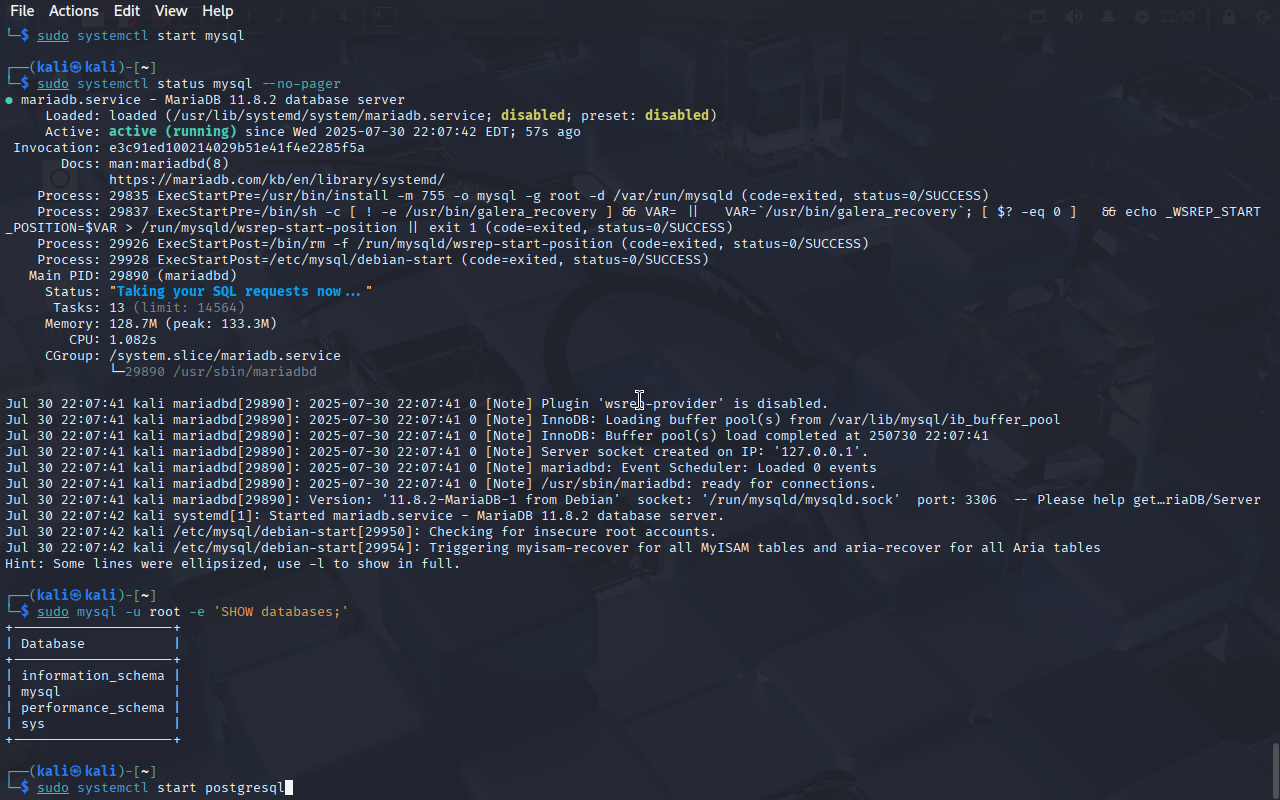1280x800 pixels.
Task: Click "'/run/mysqld/mysqld.sock'" socket path
Action: point(801,499)
